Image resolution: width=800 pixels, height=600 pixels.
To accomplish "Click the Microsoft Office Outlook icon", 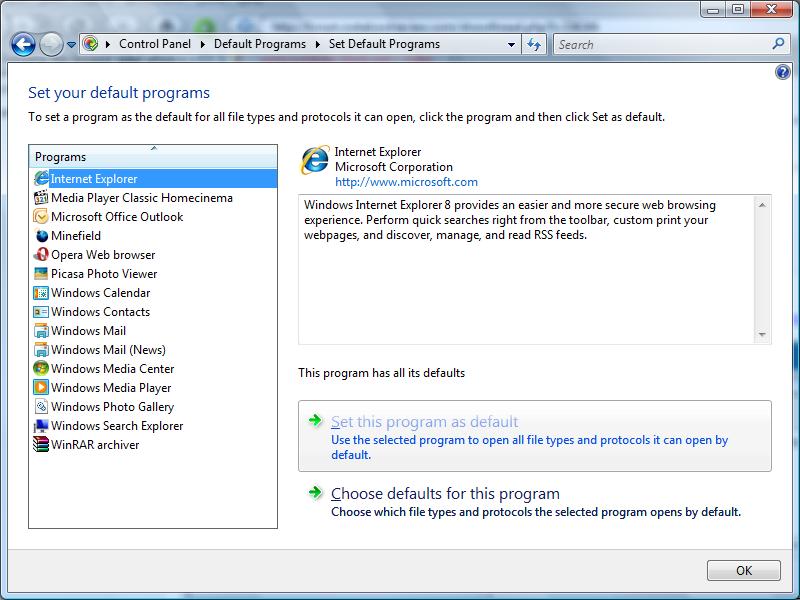I will pyautogui.click(x=41, y=216).
